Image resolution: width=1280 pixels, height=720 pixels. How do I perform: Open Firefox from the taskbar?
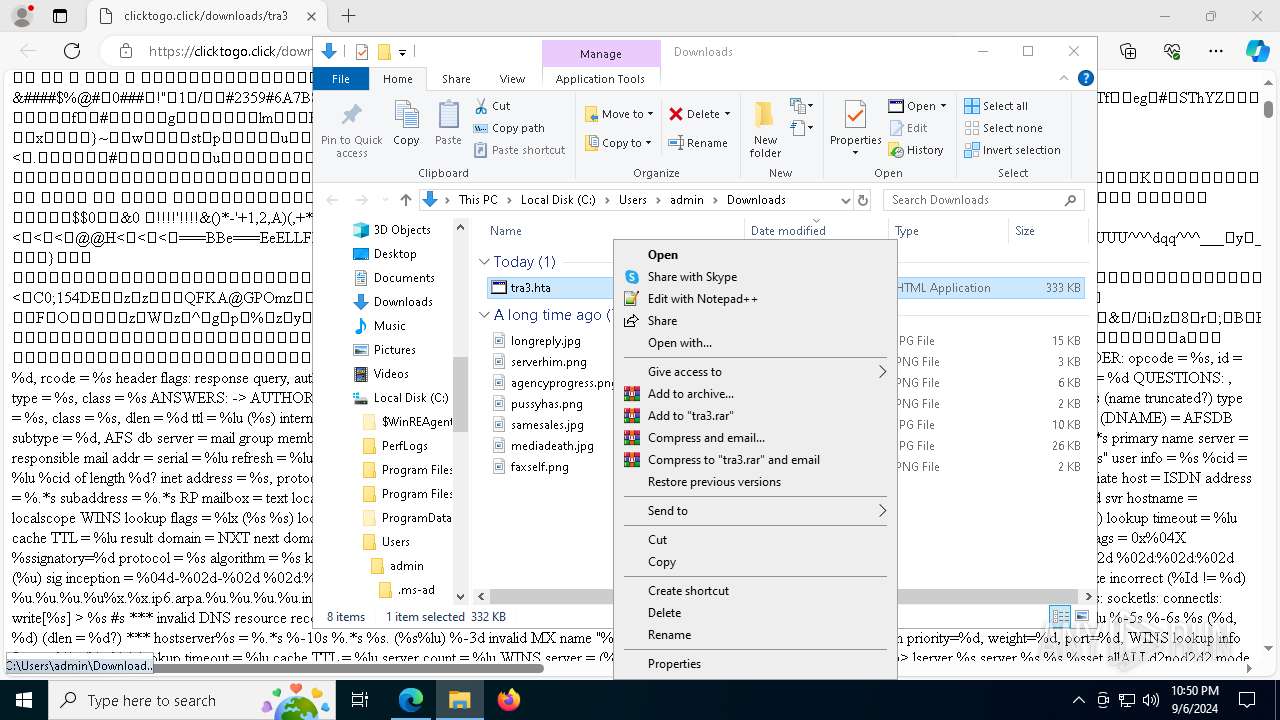pyautogui.click(x=509, y=700)
